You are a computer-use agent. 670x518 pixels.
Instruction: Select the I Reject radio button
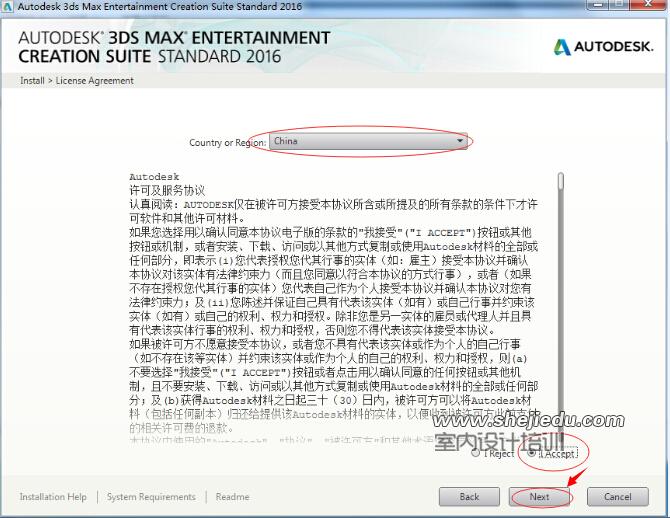pos(475,453)
